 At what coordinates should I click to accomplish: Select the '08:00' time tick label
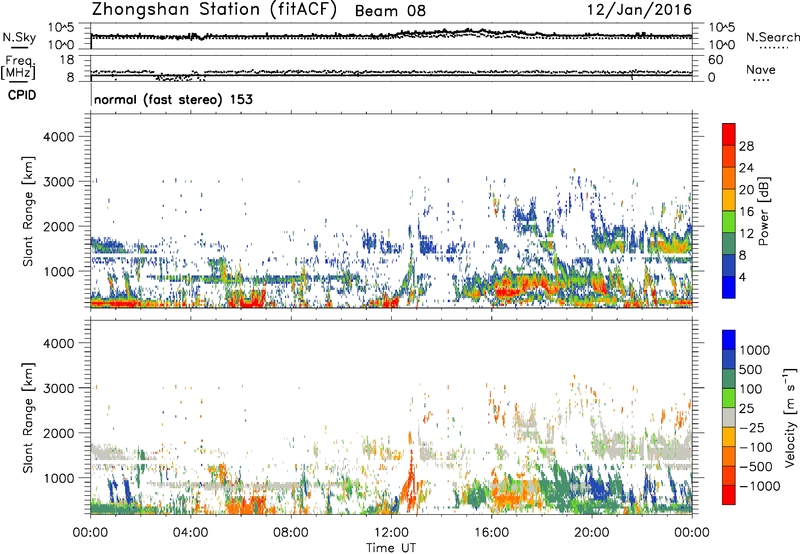(x=290, y=533)
